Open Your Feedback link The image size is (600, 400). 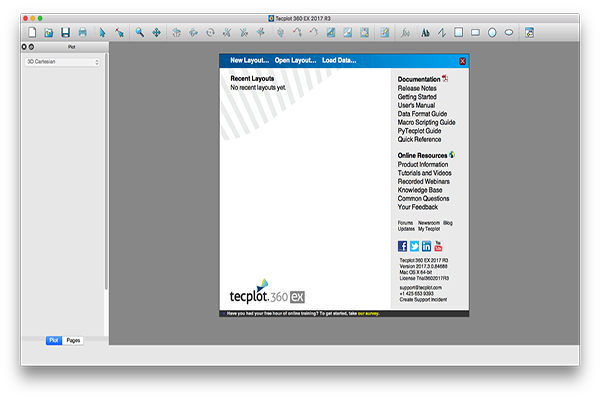pyautogui.click(x=417, y=207)
